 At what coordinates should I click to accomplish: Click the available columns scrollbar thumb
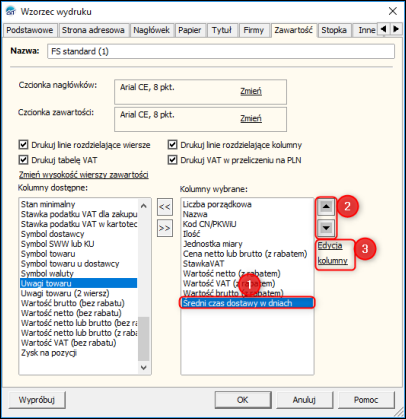tap(144, 339)
